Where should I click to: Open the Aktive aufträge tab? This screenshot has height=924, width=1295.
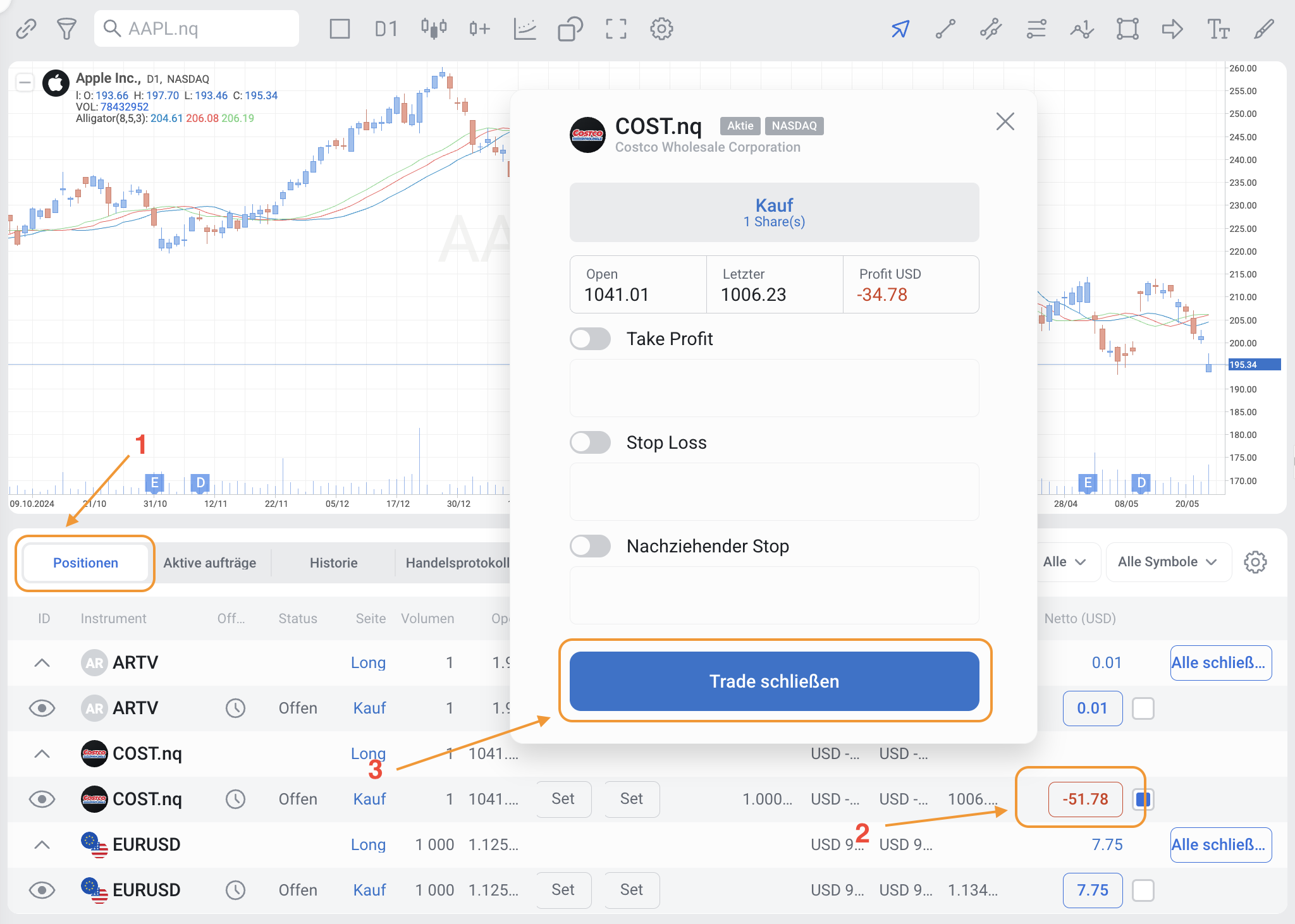tap(209, 562)
